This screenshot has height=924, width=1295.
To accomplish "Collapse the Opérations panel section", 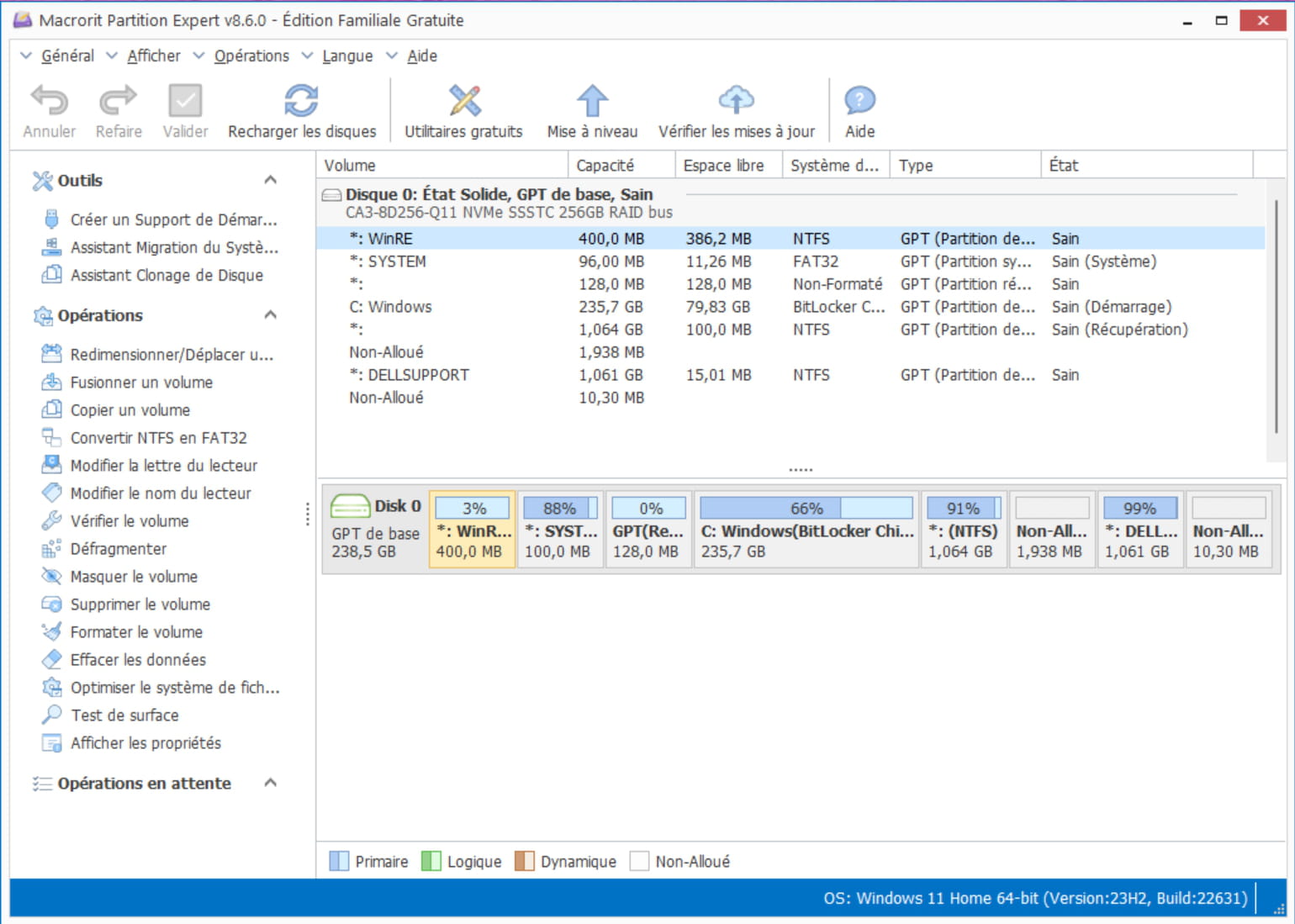I will pos(271,315).
